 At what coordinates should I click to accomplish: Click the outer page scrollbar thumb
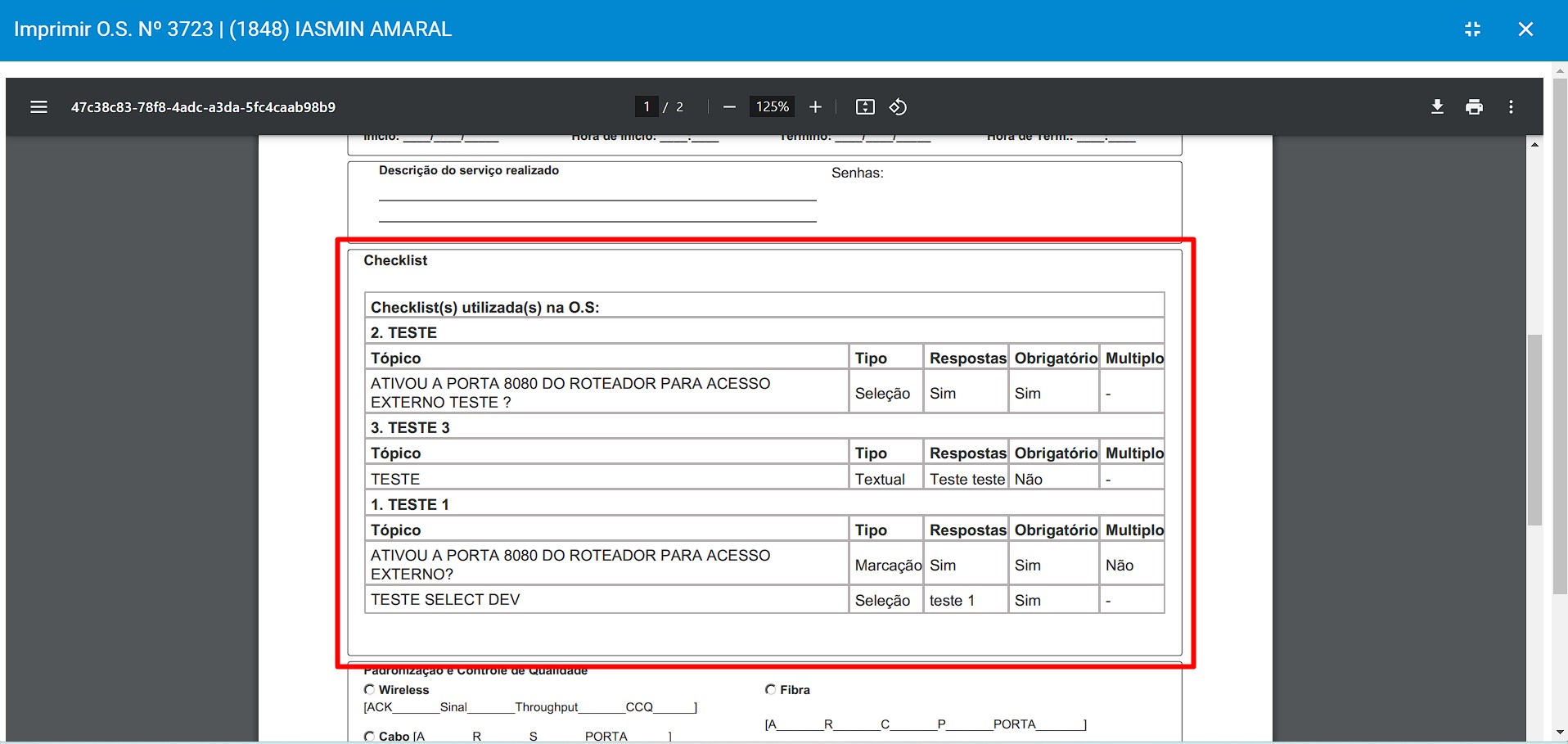(x=1560, y=336)
